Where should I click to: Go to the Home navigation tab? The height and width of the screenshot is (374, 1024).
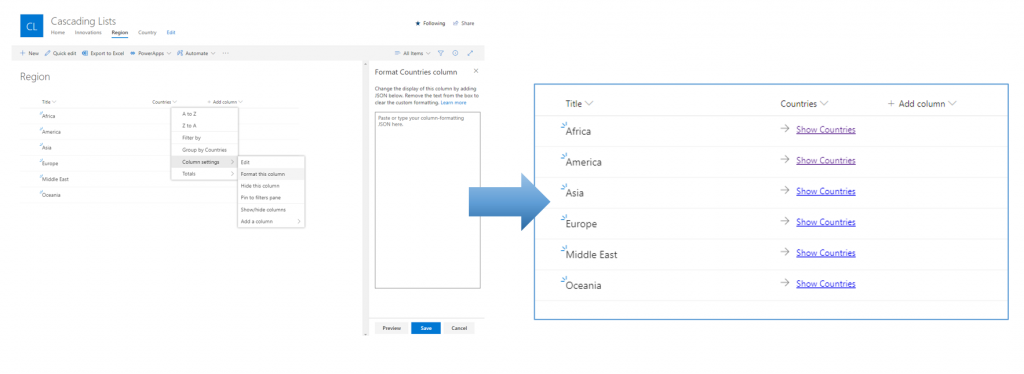[x=58, y=33]
